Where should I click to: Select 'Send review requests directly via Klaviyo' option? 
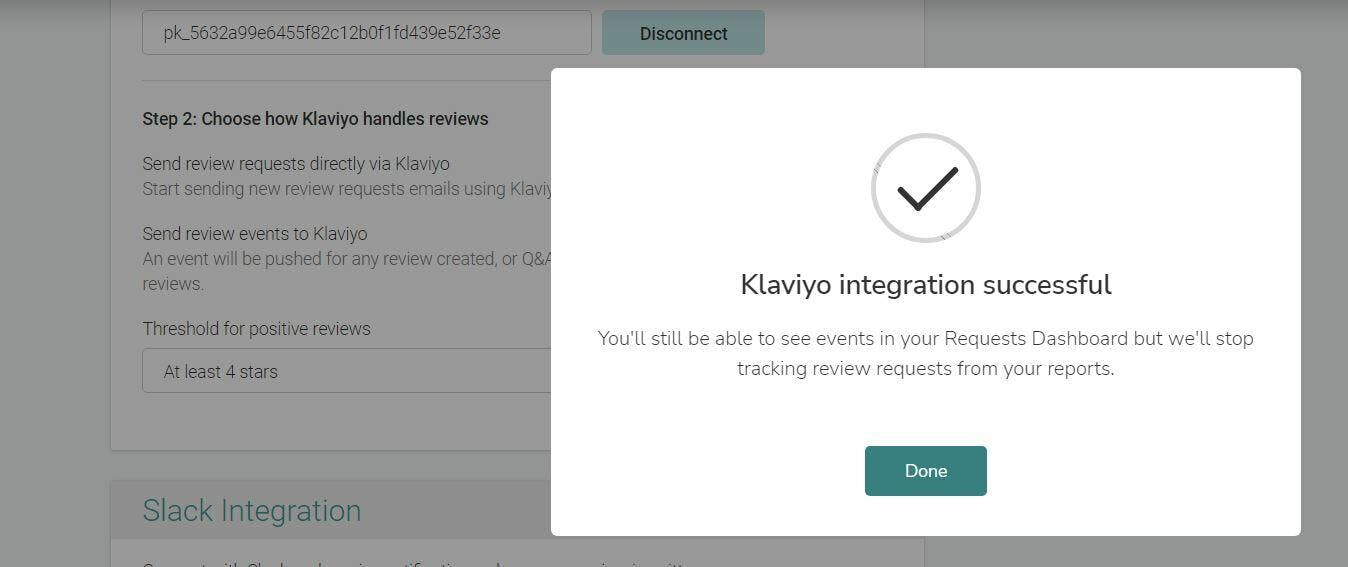coord(296,164)
